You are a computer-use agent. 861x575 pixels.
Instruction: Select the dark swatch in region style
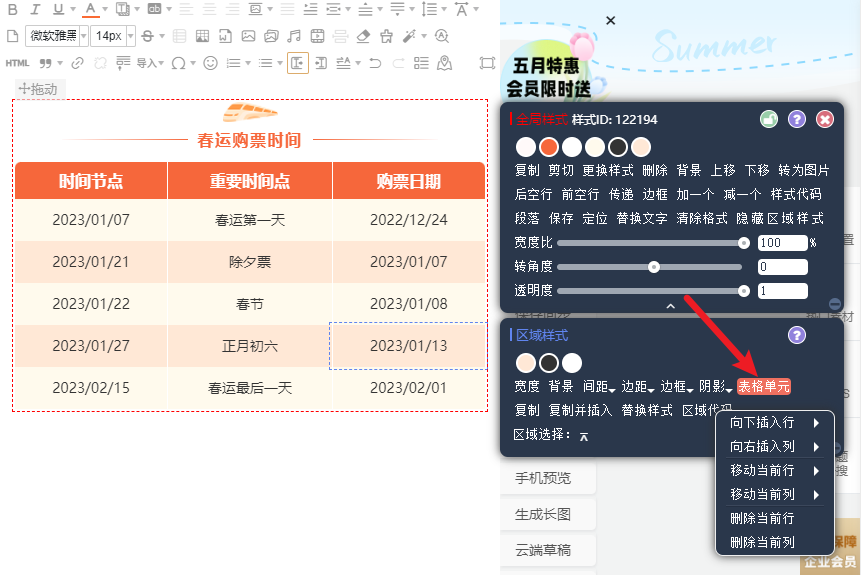click(549, 363)
